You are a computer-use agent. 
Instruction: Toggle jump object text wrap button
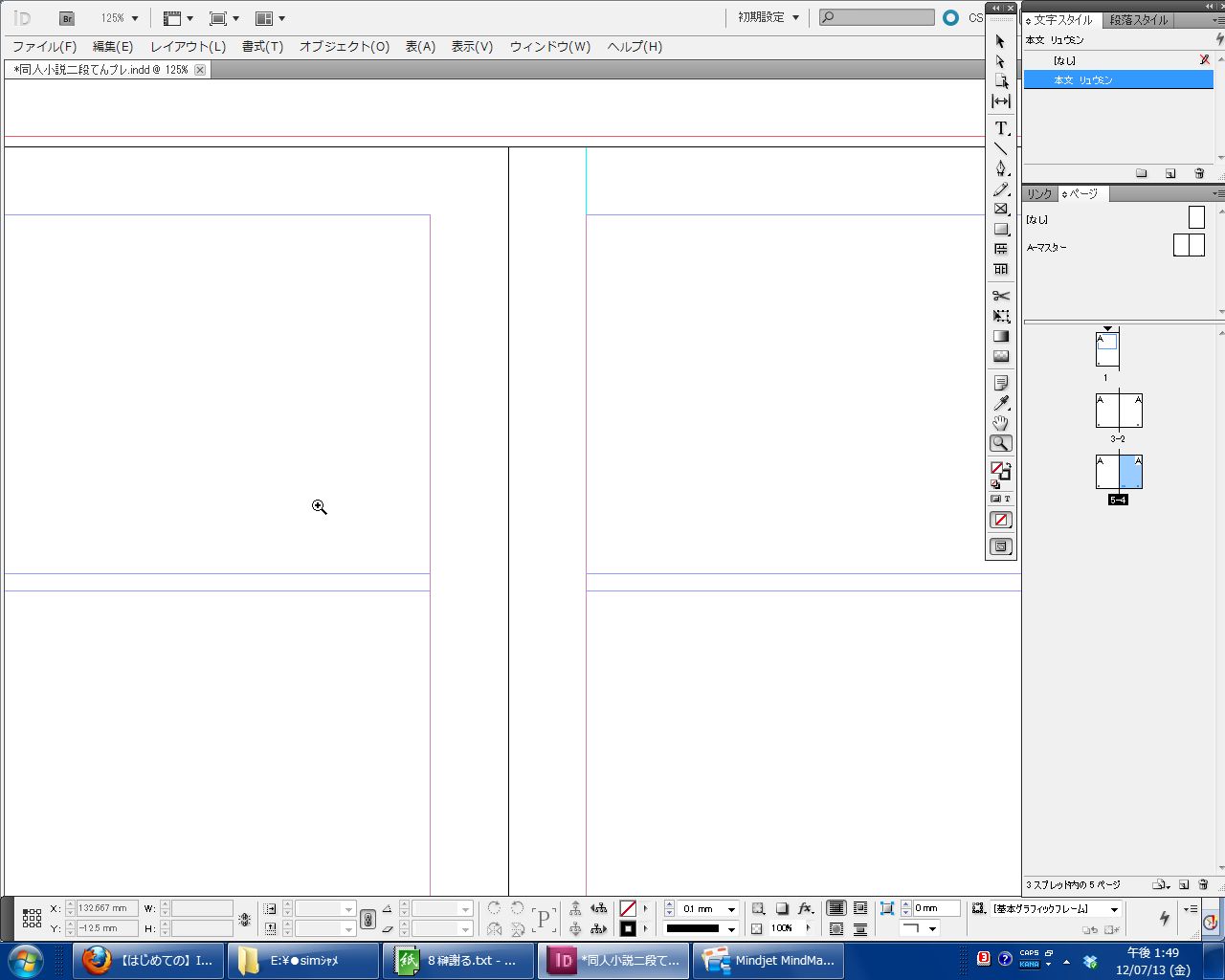tap(860, 929)
